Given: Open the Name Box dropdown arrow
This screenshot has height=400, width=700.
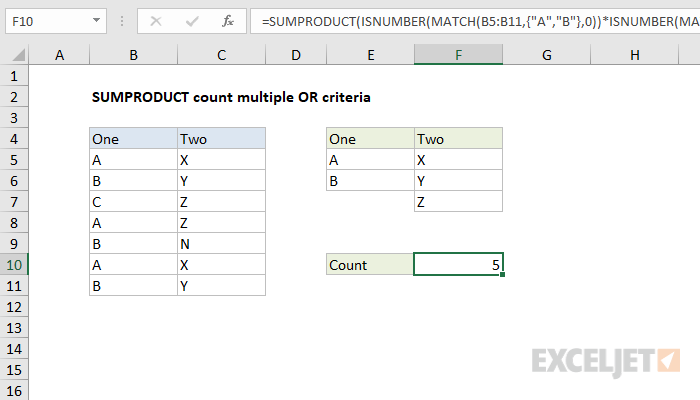Looking at the screenshot, I should click(x=96, y=21).
